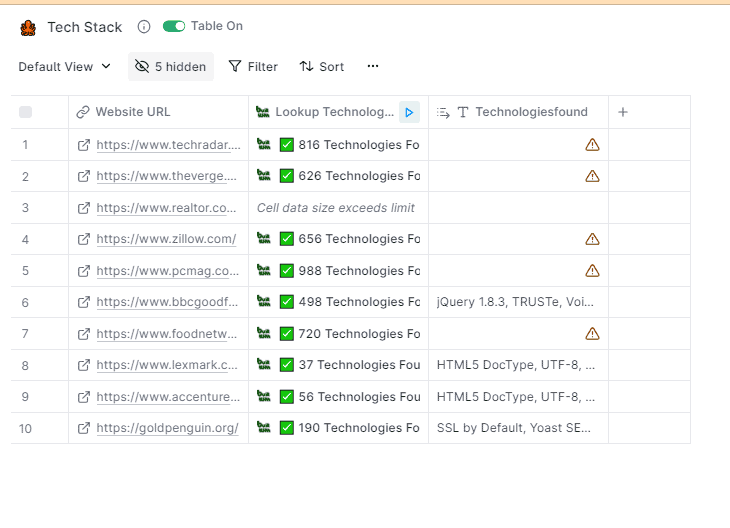Open the bbcgoodf link external icon
This screenshot has height=528, width=730.
click(84, 302)
